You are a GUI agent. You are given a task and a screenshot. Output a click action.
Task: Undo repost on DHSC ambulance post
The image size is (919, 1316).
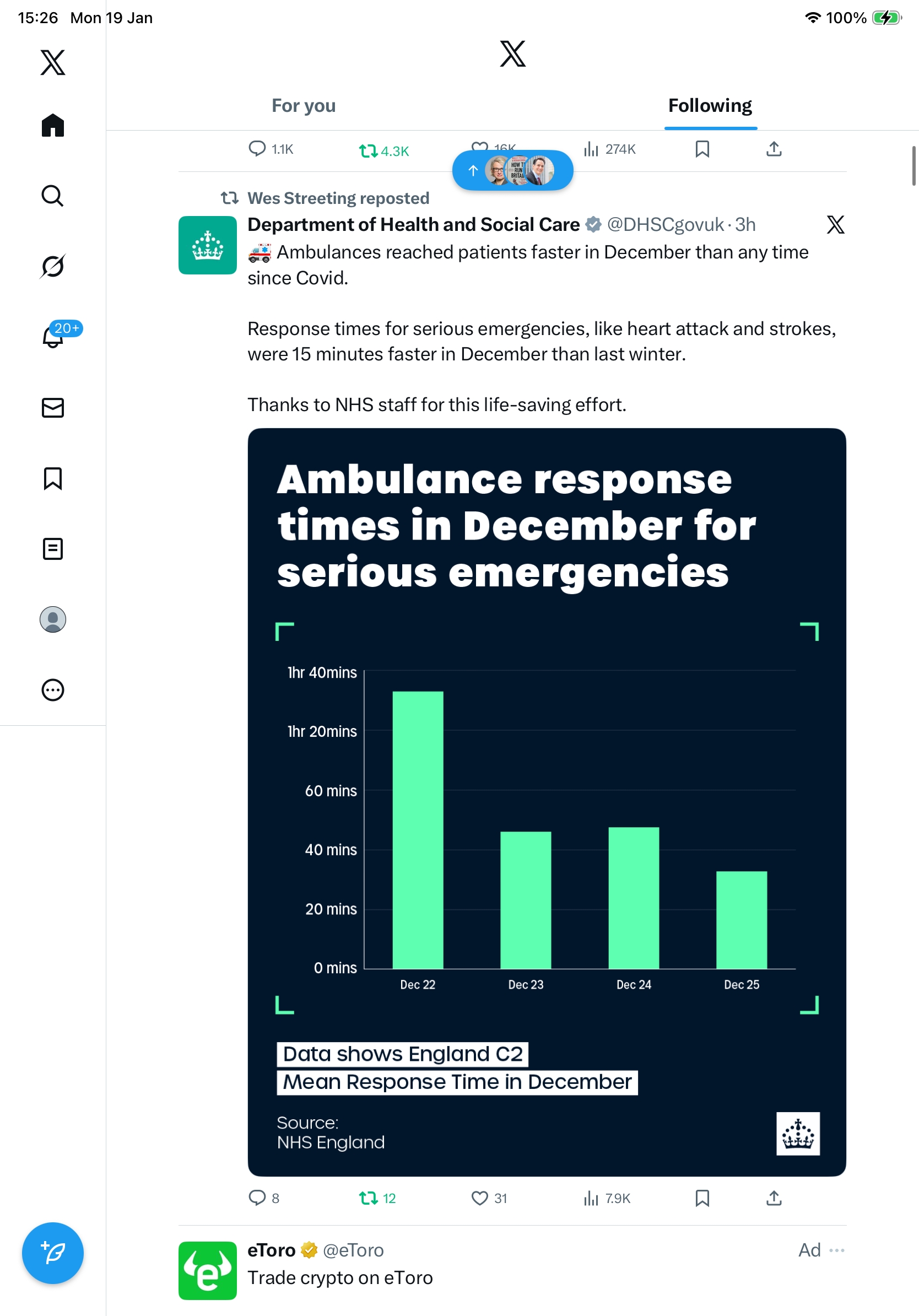pyautogui.click(x=369, y=1198)
